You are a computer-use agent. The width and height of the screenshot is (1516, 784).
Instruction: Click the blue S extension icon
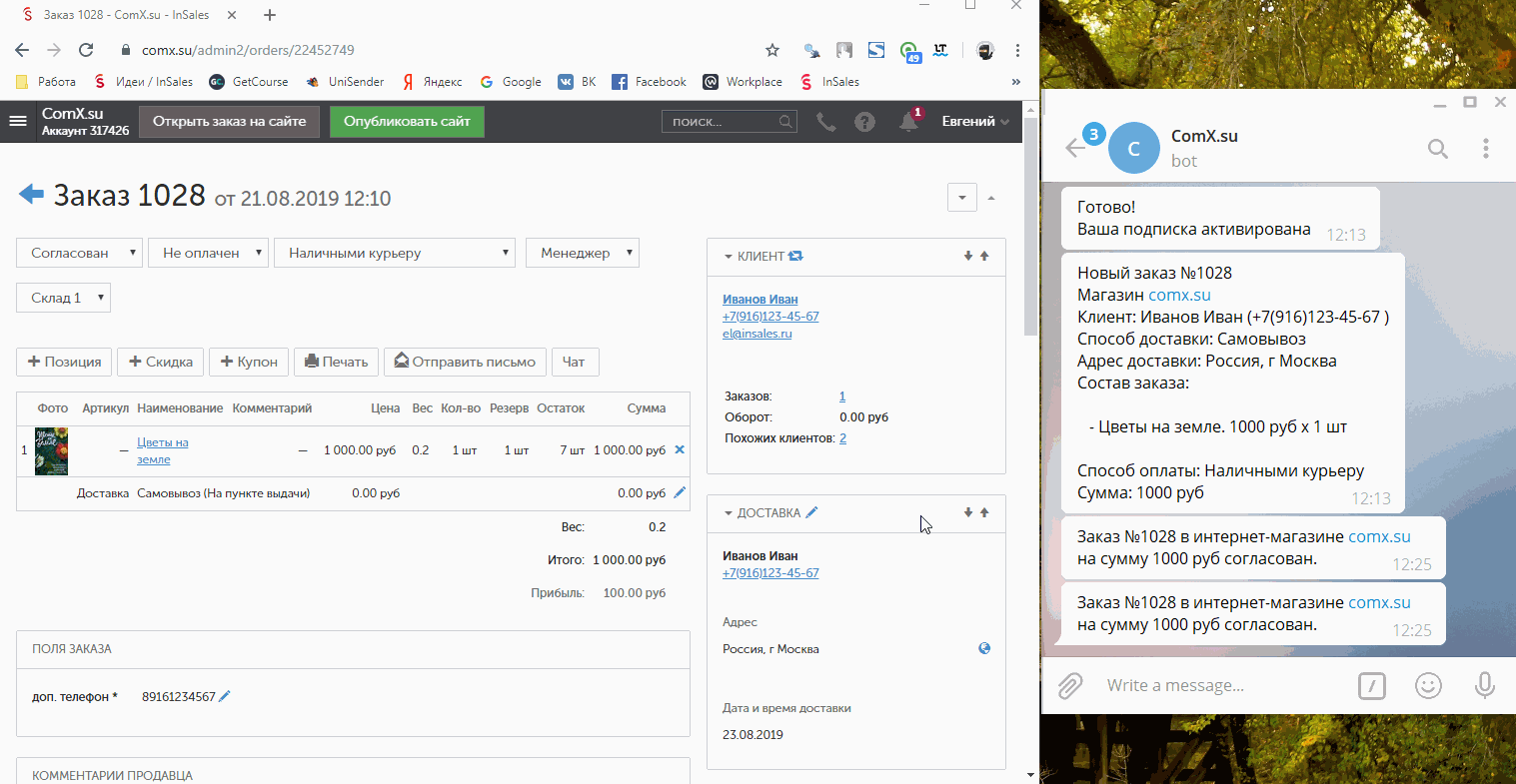coord(876,50)
